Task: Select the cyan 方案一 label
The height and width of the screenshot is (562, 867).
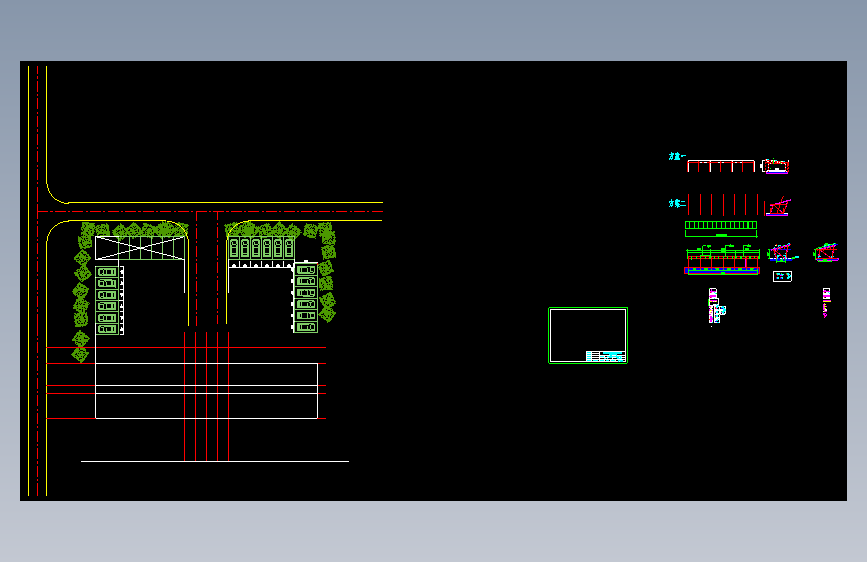Action: click(677, 157)
